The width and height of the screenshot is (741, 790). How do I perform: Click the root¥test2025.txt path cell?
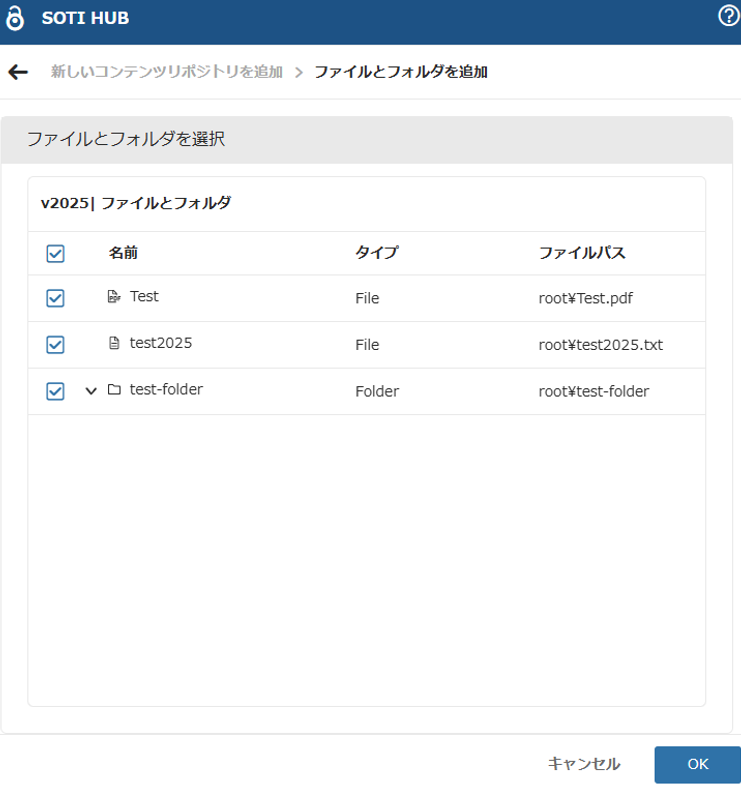tap(600, 345)
